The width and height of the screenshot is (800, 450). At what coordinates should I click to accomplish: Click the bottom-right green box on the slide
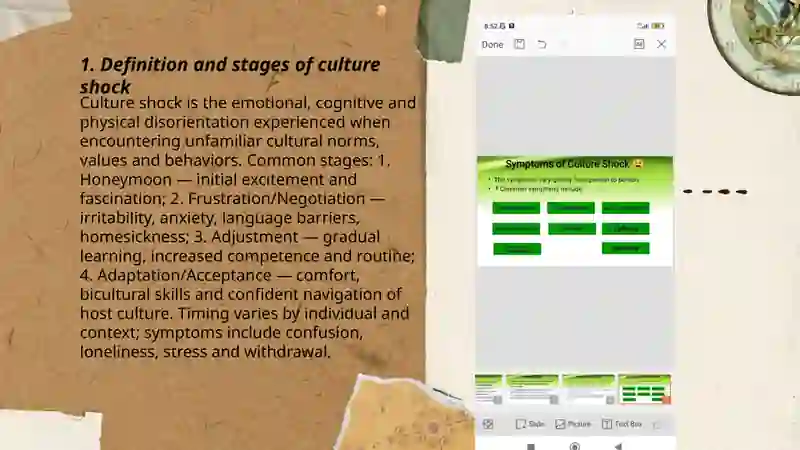coord(626,248)
